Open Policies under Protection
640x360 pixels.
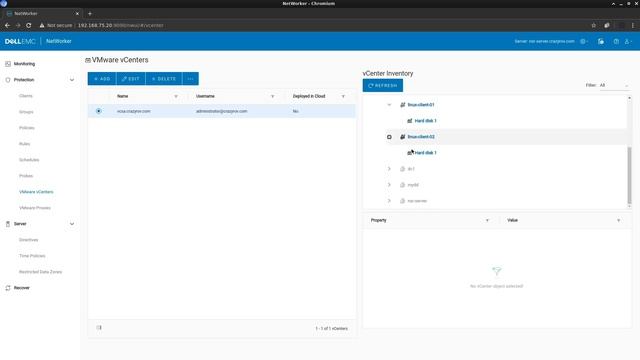[x=27, y=128]
